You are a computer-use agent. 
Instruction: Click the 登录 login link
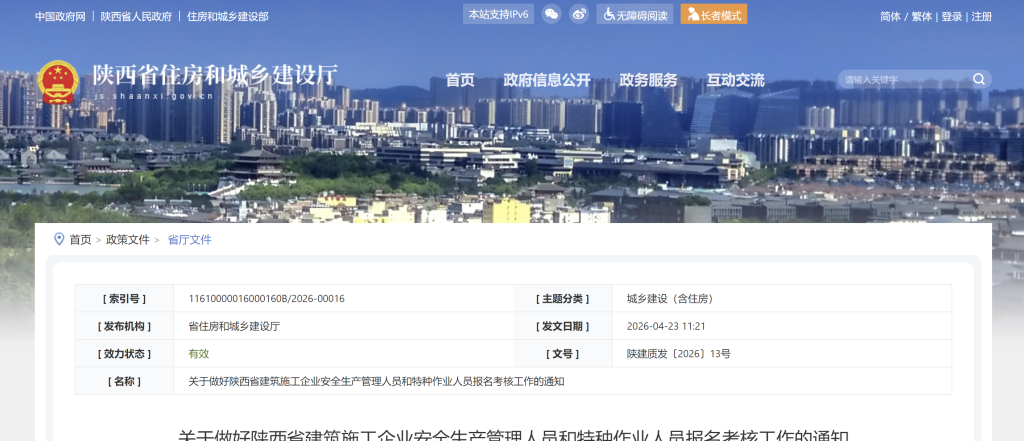click(951, 17)
